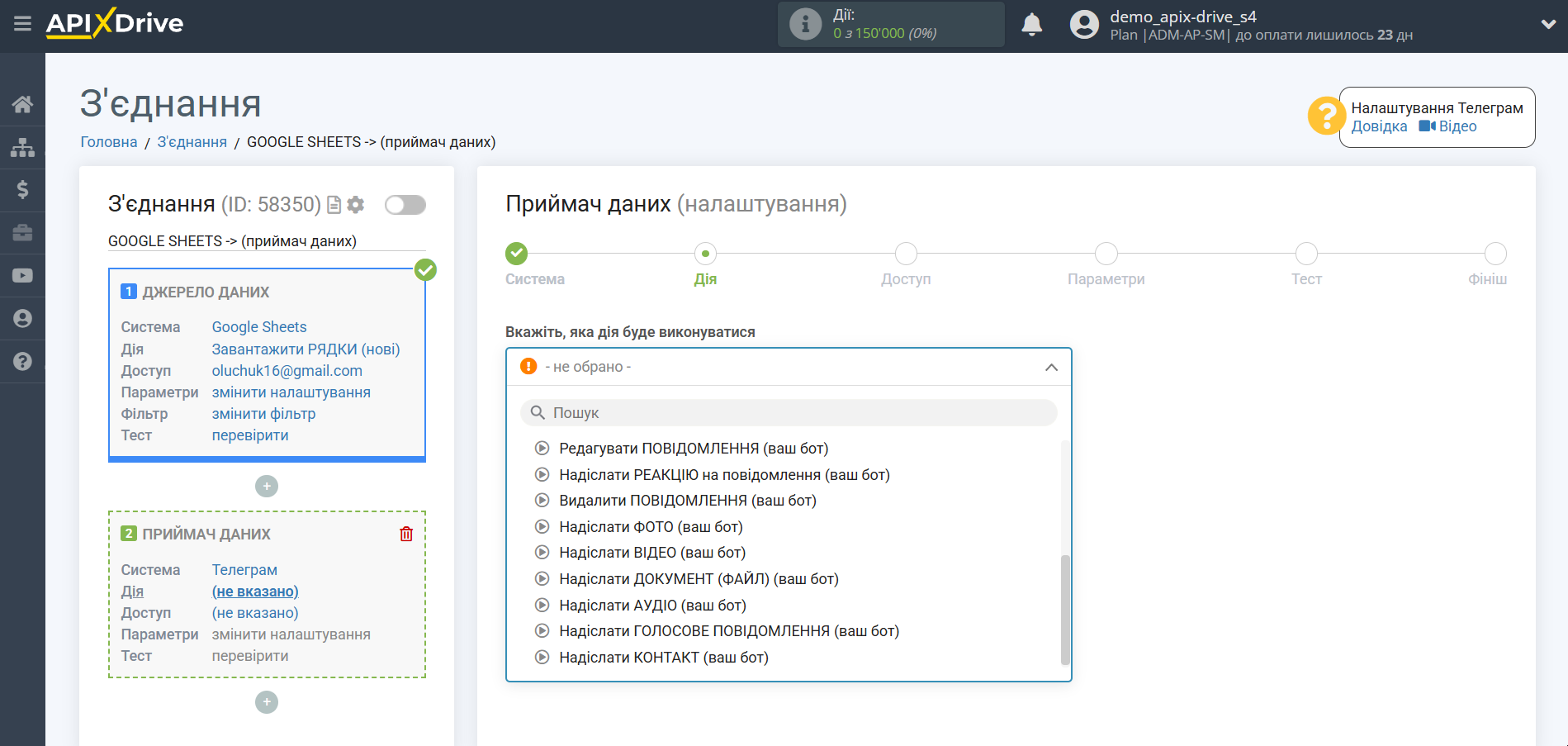Go to the 'Система' step in wizard
Image resolution: width=1568 pixels, height=746 pixels.
point(517,254)
